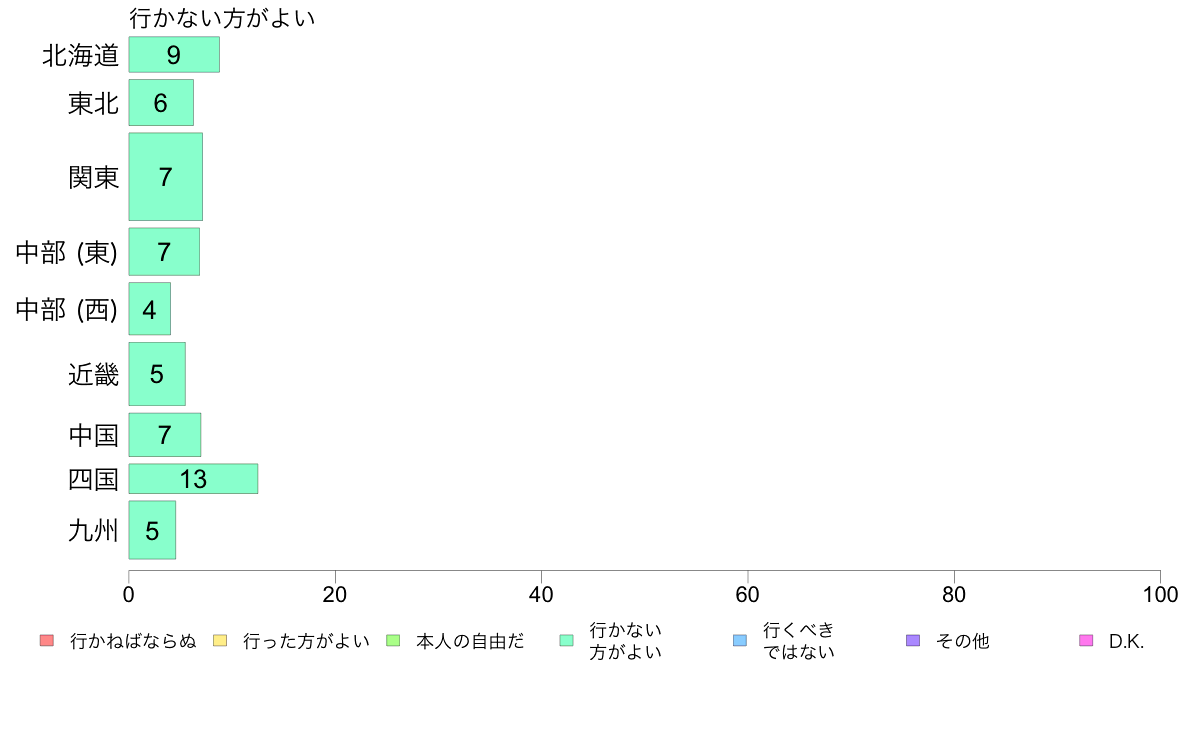Click the 四国 axis label
The width and height of the screenshot is (1188, 736).
click(x=93, y=479)
